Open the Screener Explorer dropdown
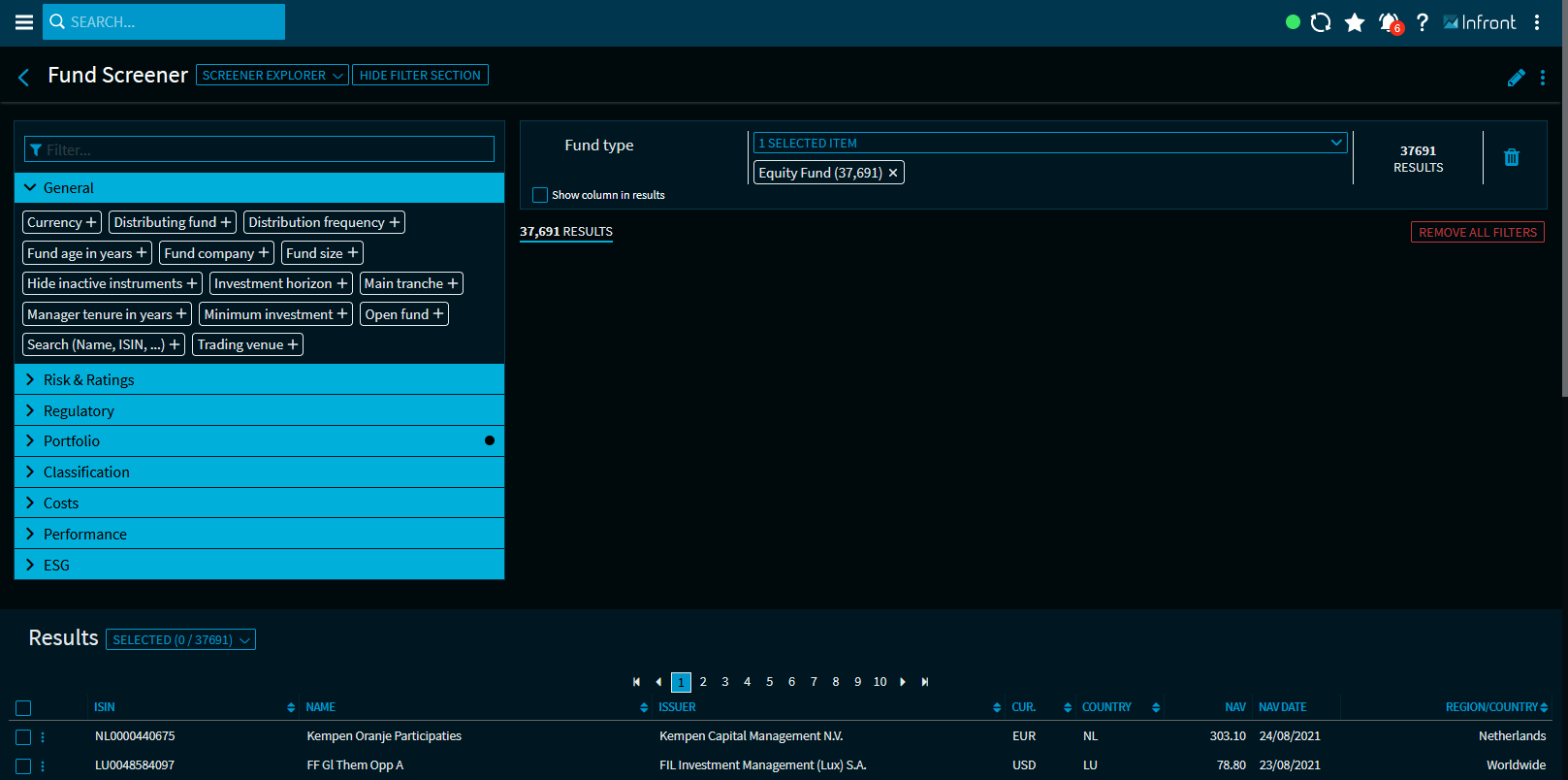This screenshot has height=780, width=1568. point(272,76)
